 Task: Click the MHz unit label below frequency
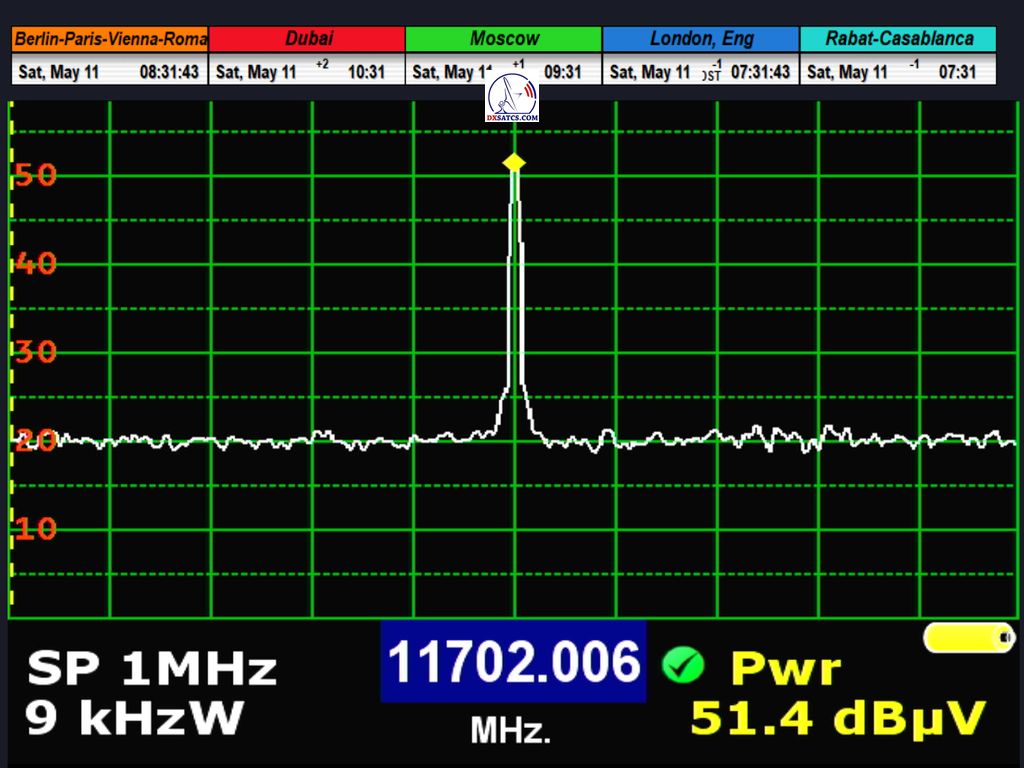pyautogui.click(x=510, y=731)
